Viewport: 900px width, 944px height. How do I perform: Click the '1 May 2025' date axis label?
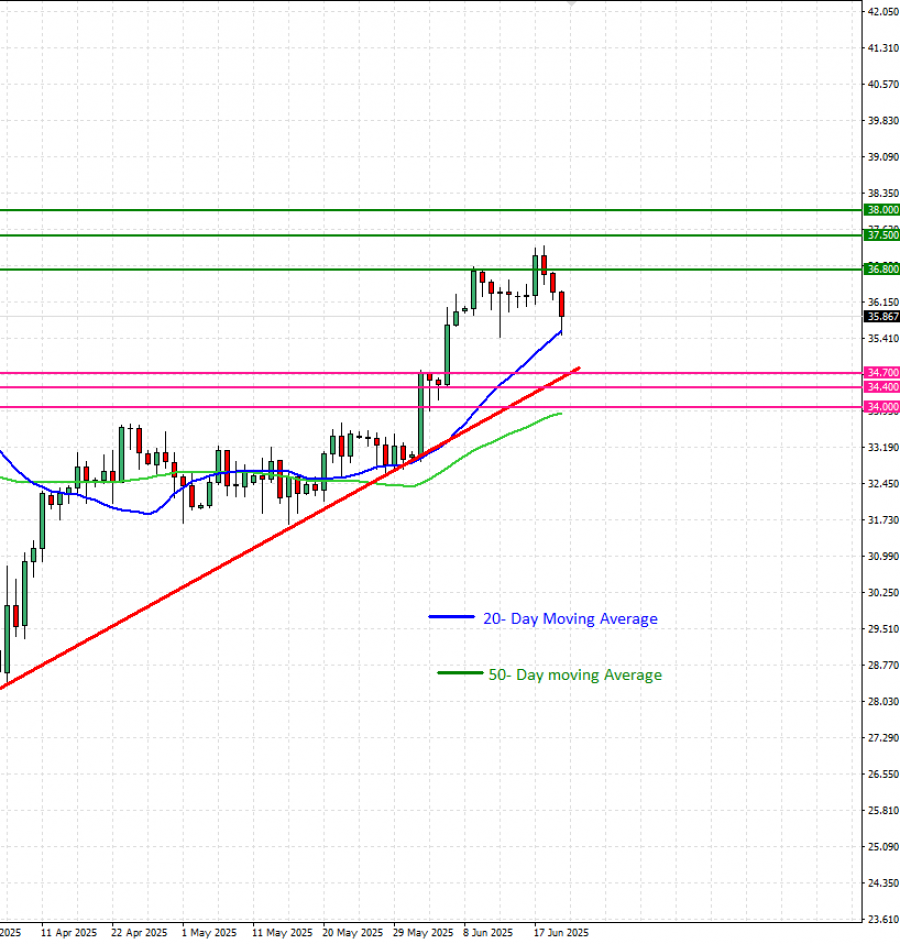(x=209, y=932)
